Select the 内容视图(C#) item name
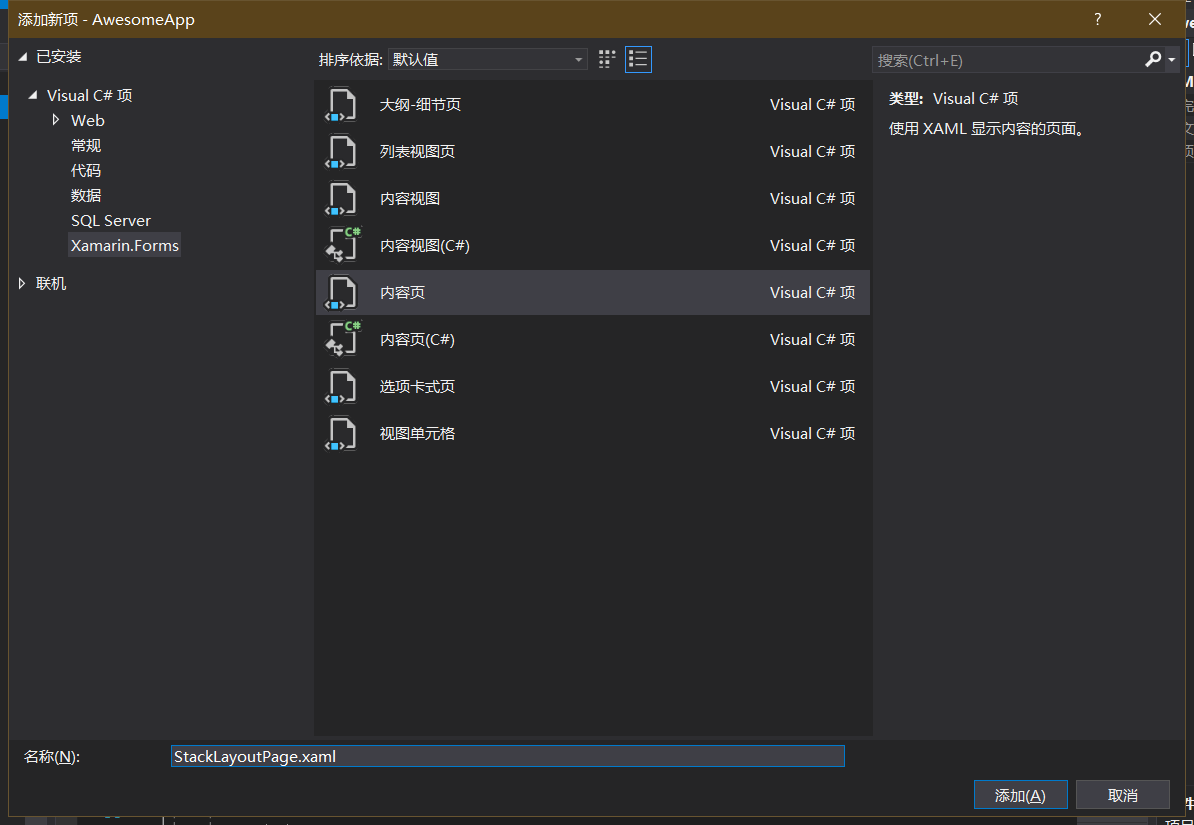Screen dimensions: 1194x825 [425, 246]
